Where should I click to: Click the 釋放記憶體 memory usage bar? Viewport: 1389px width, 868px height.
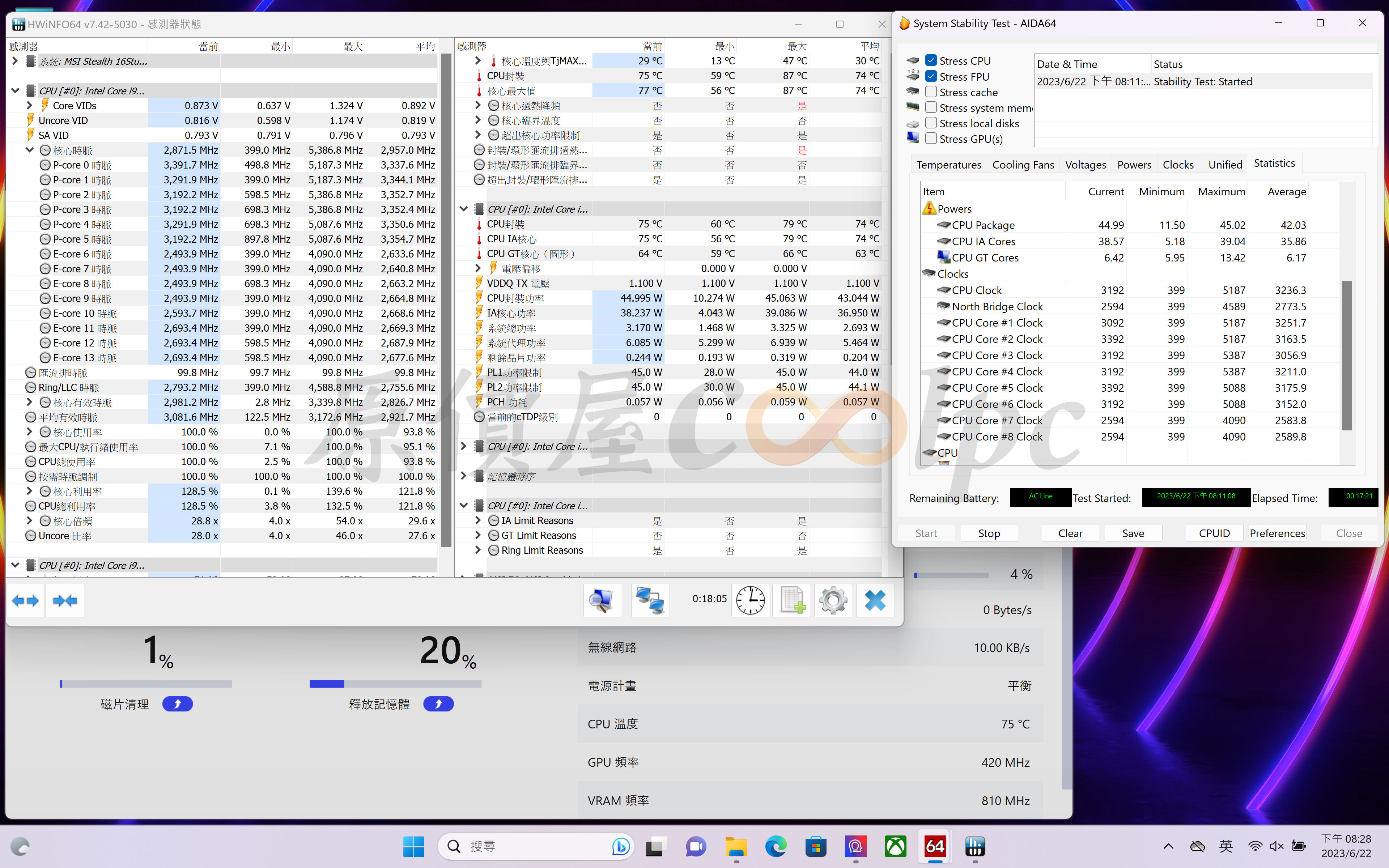[395, 684]
